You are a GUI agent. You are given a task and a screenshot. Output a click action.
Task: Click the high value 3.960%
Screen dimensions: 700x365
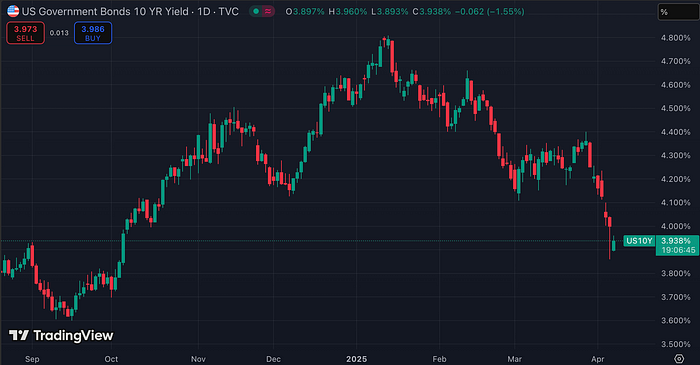click(351, 12)
